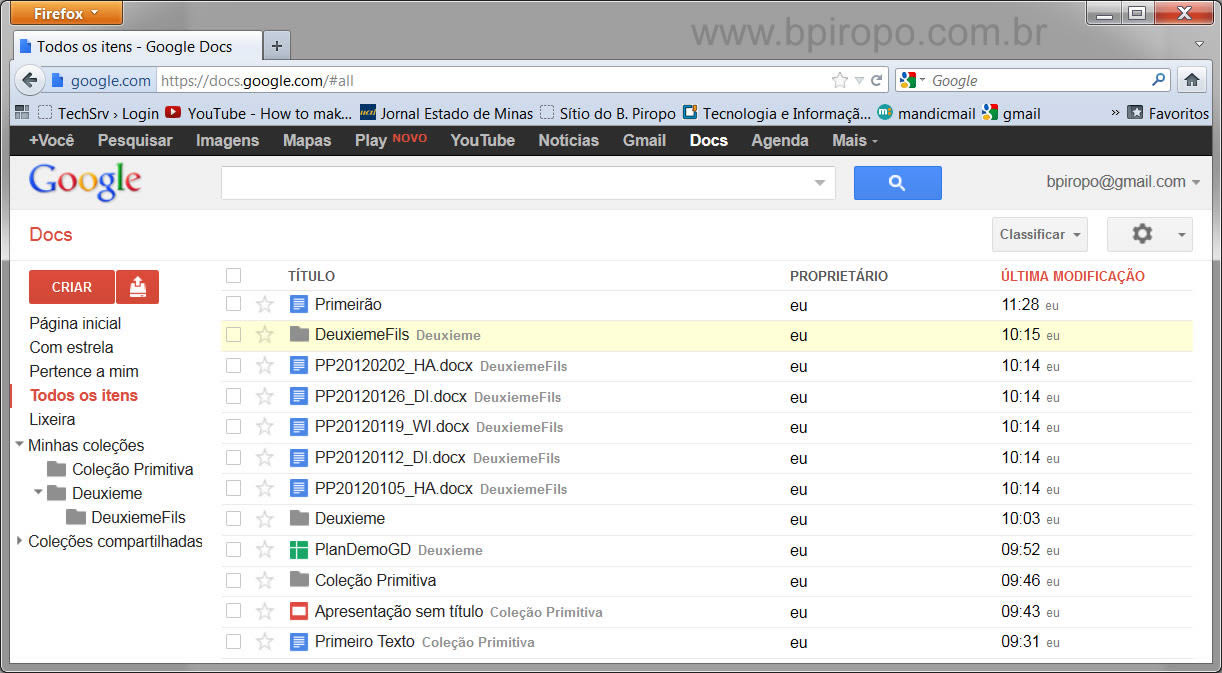The width and height of the screenshot is (1222, 673).
Task: Open the mandicmail bookmark
Action: coord(926,113)
